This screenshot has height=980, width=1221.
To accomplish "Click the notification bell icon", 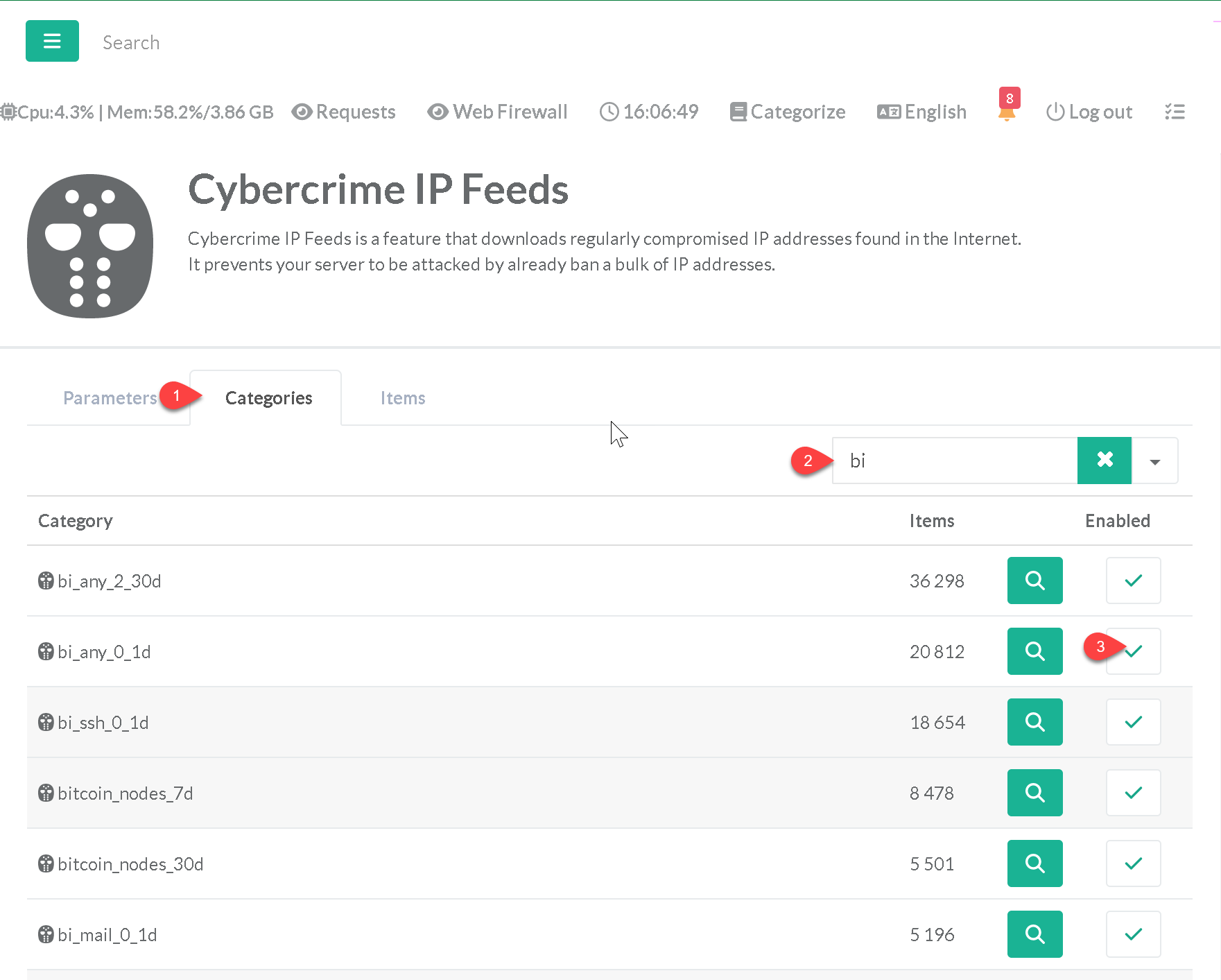I will (1007, 112).
